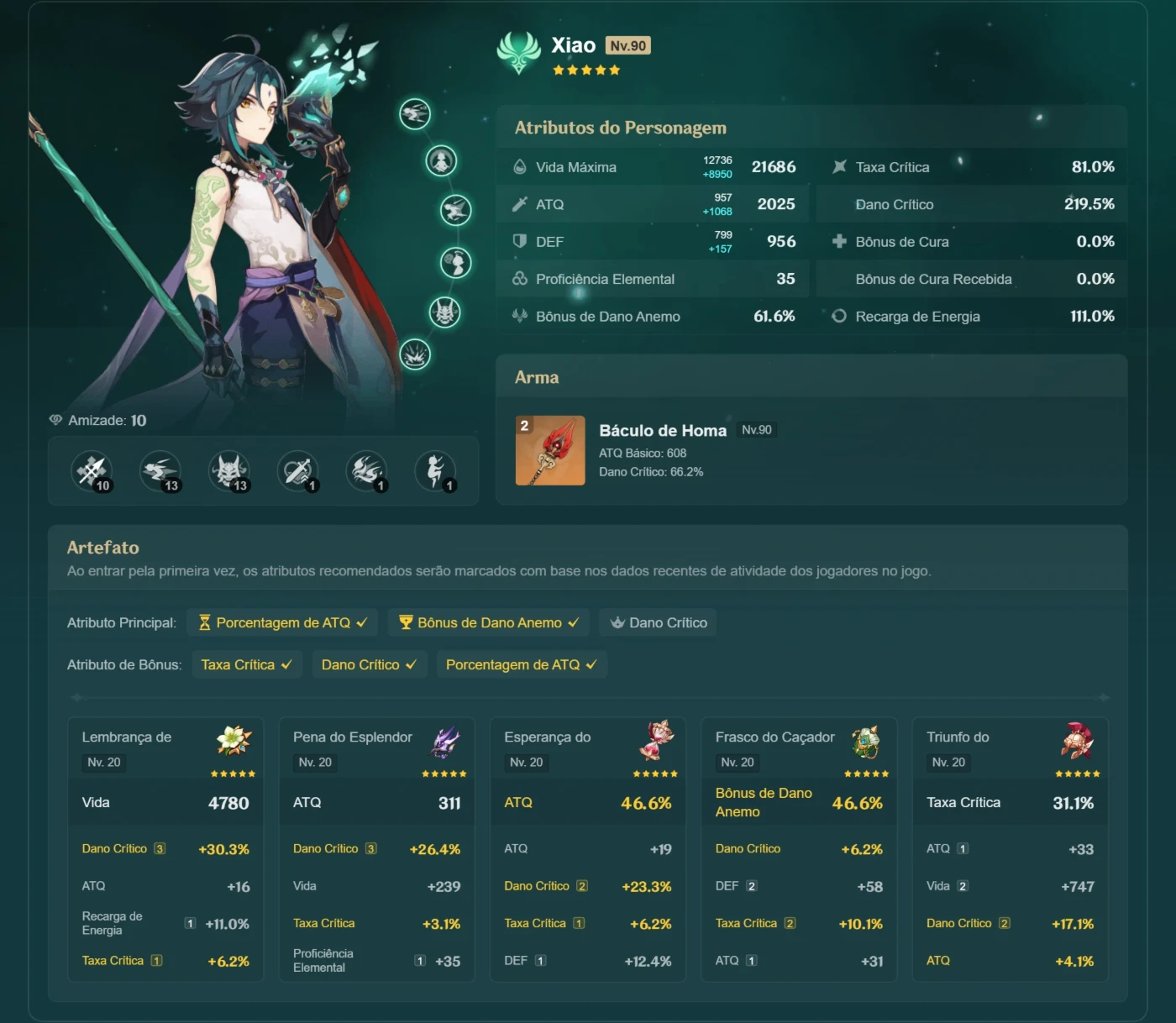Click the DEF total value 956
This screenshot has width=1176, height=1023.
(781, 242)
